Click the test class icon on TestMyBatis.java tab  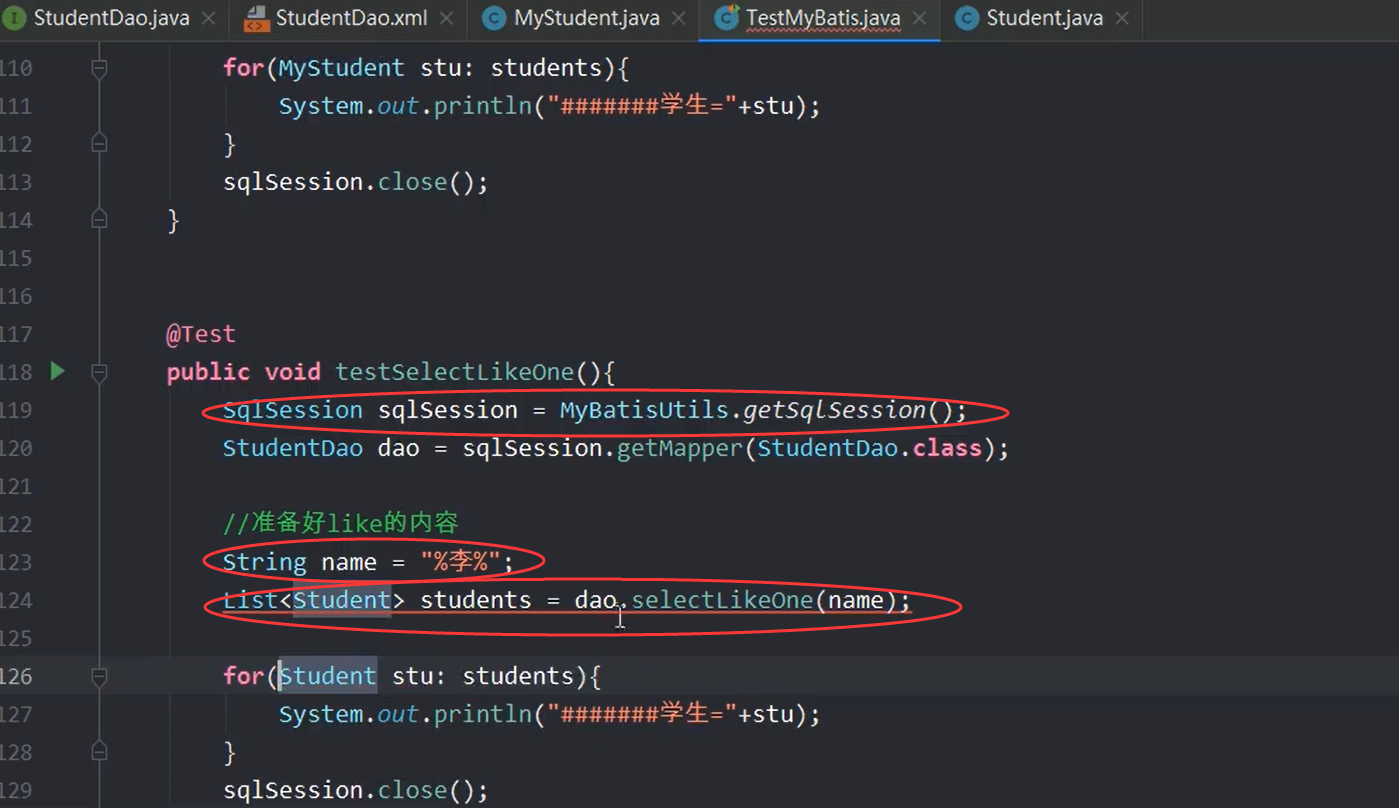725,17
